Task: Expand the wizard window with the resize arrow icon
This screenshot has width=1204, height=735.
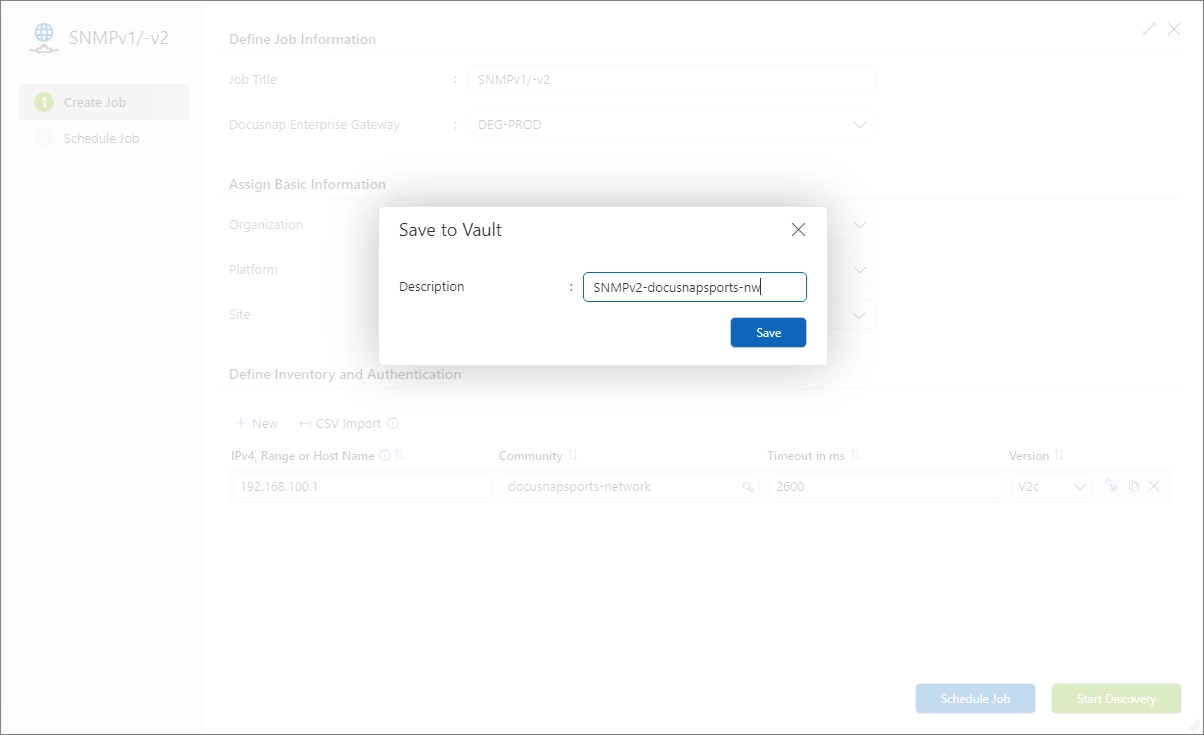Action: click(x=1149, y=29)
